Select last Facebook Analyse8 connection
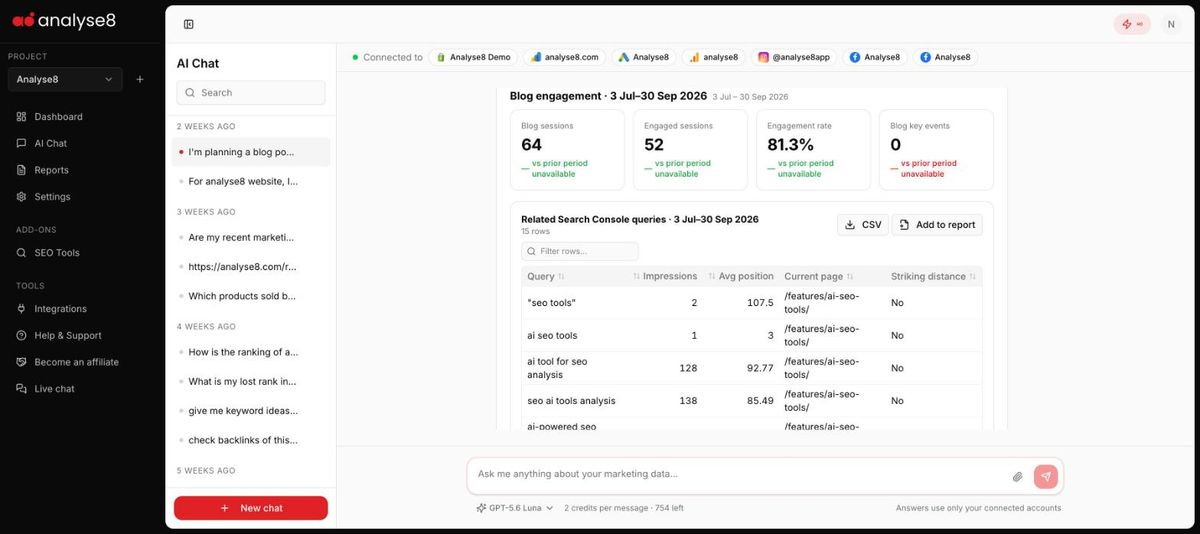1200x534 pixels. [945, 57]
